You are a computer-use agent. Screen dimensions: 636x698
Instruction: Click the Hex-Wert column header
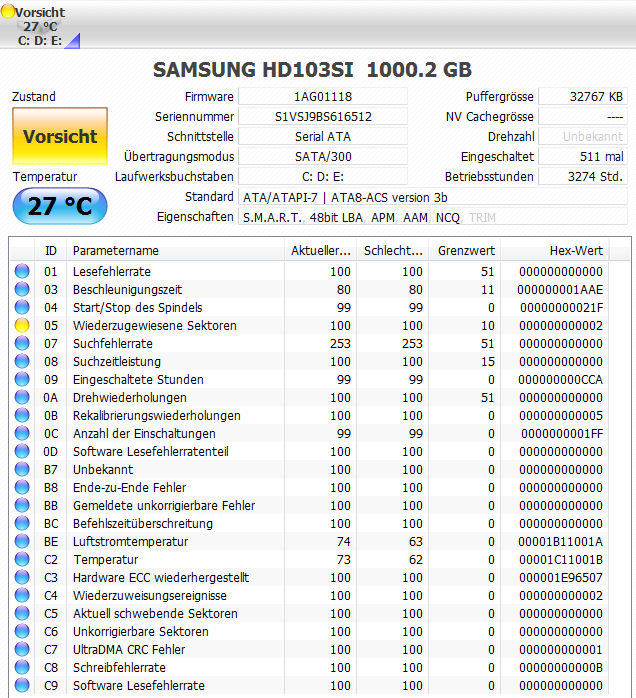coord(555,251)
